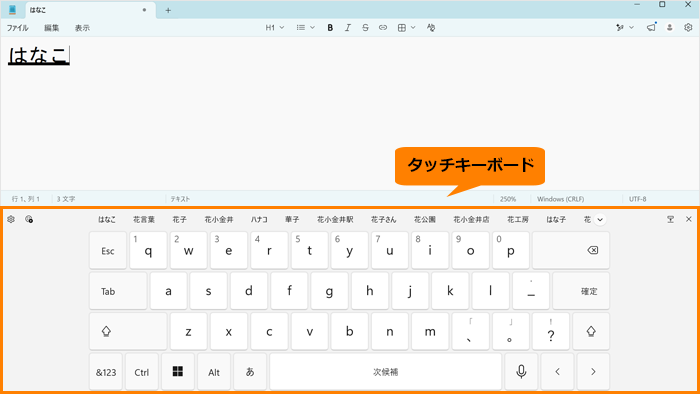Choose candidate 花工房

517,220
